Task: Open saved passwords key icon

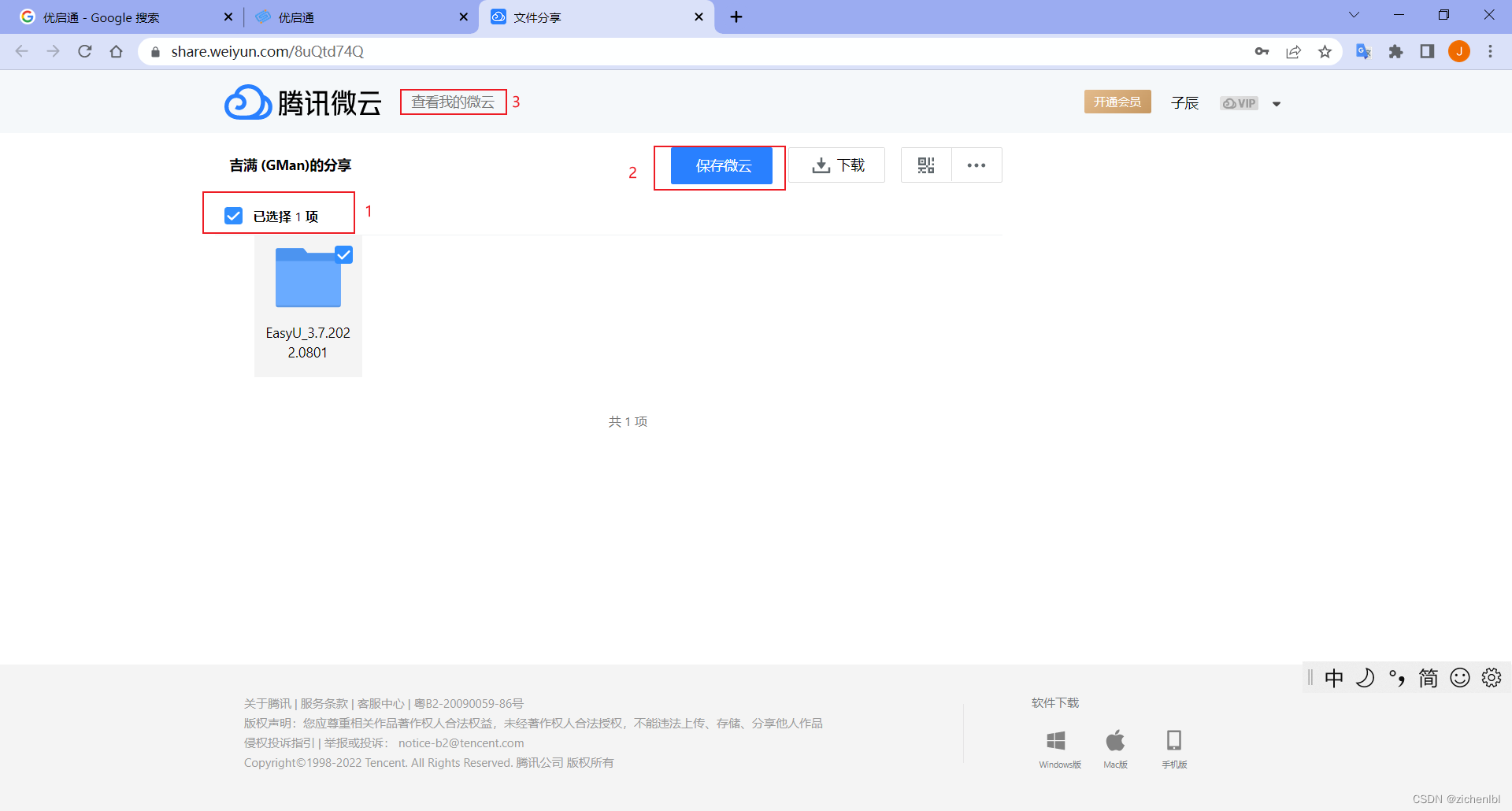Action: (1262, 51)
